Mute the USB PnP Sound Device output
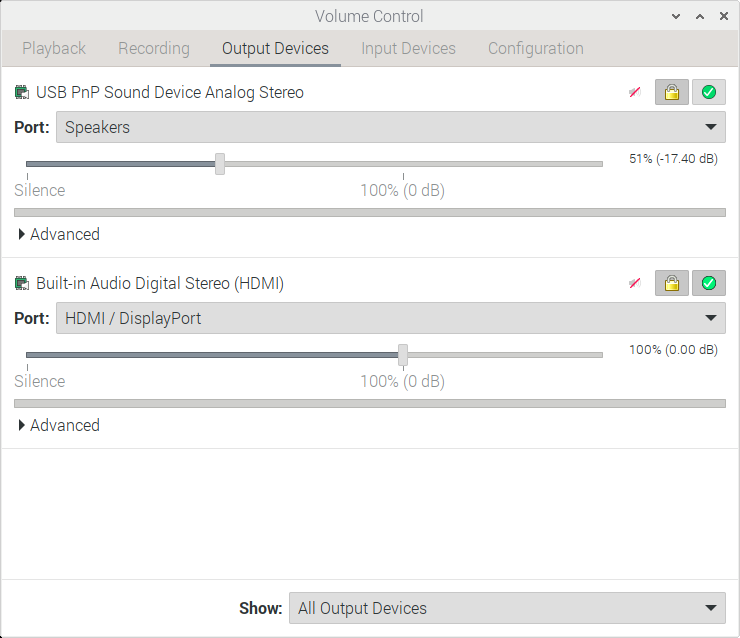Image resolution: width=740 pixels, height=638 pixels. (x=635, y=93)
